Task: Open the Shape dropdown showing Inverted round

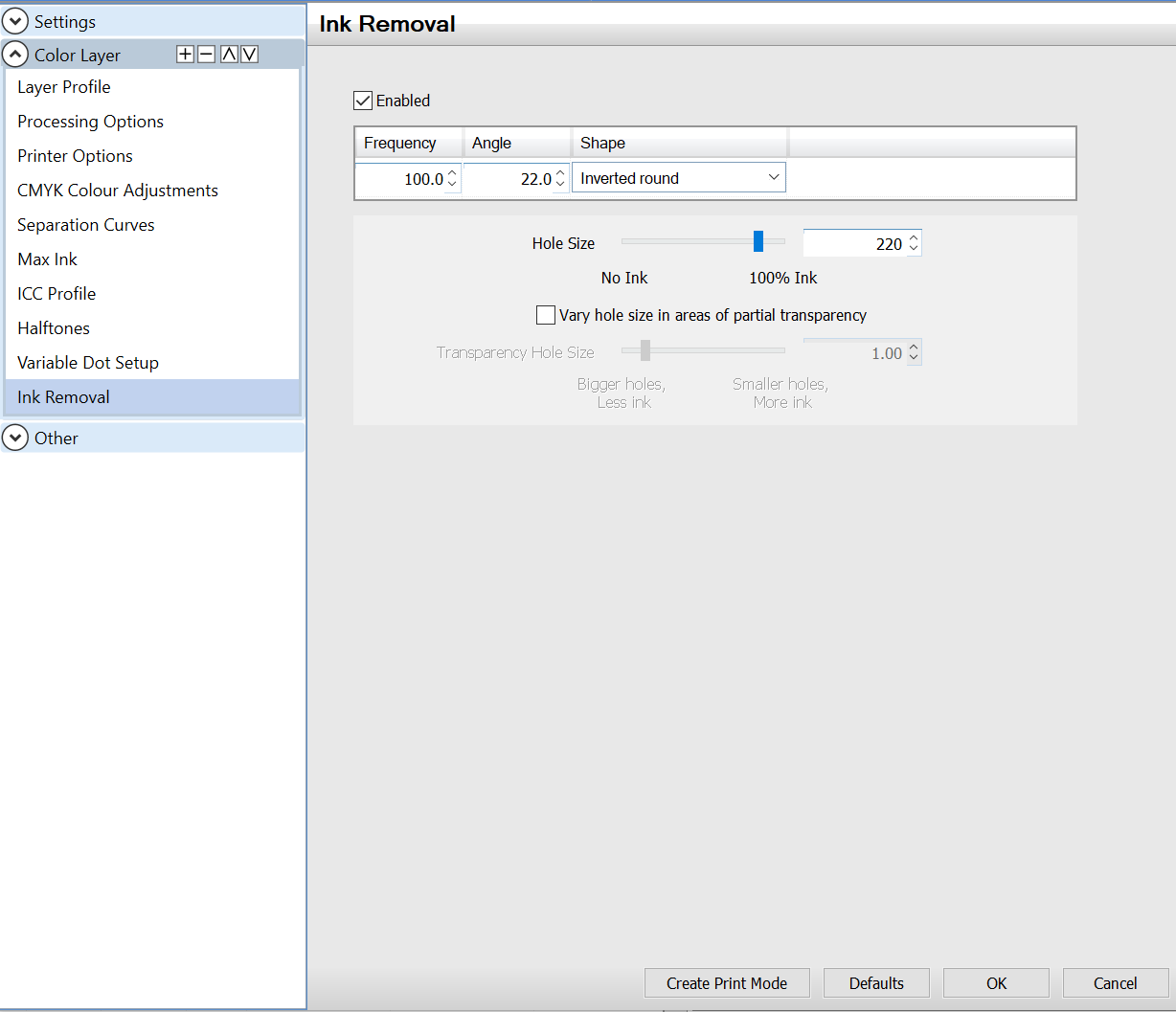Action: (679, 178)
